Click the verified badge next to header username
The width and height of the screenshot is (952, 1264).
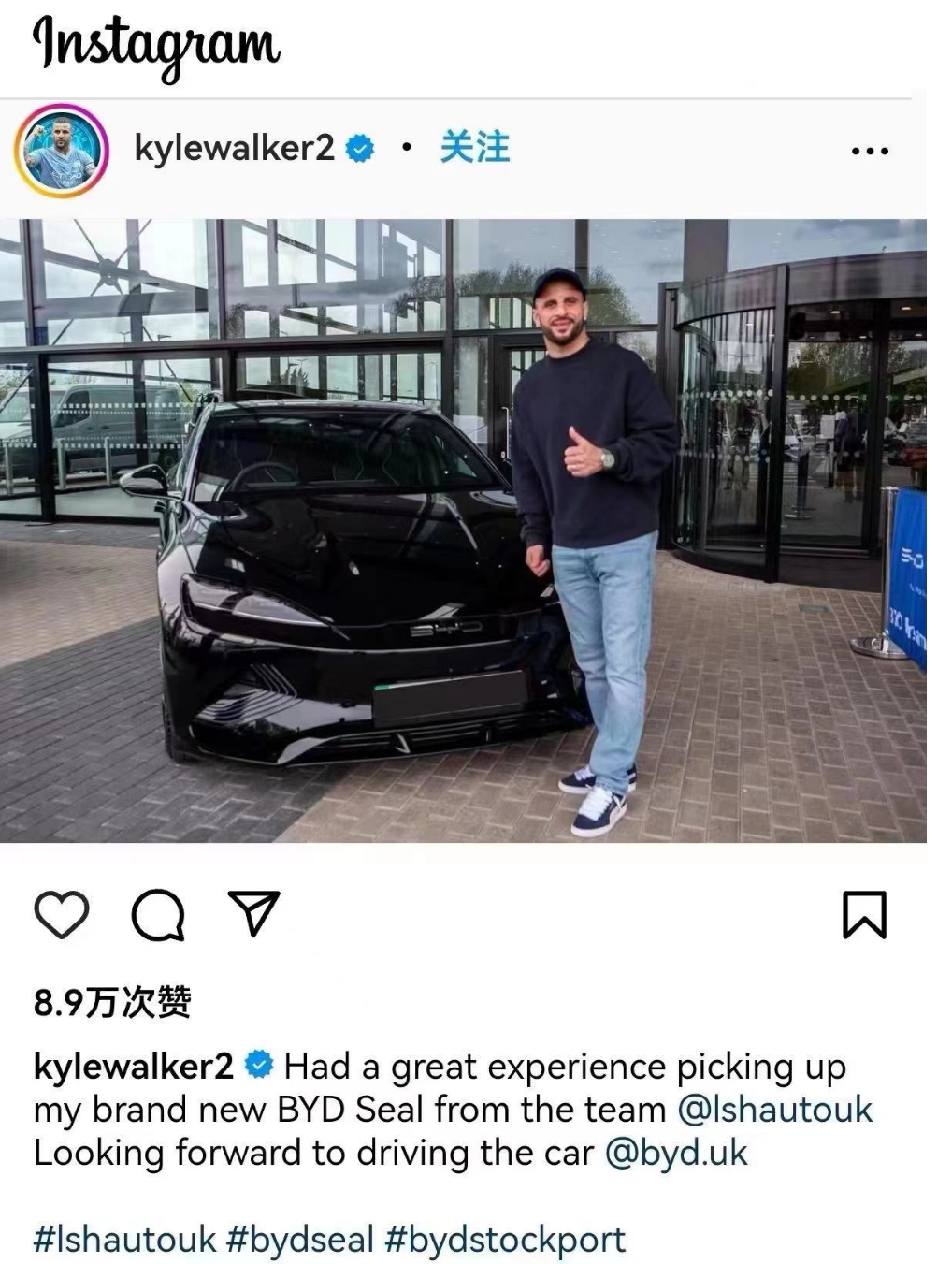click(360, 149)
